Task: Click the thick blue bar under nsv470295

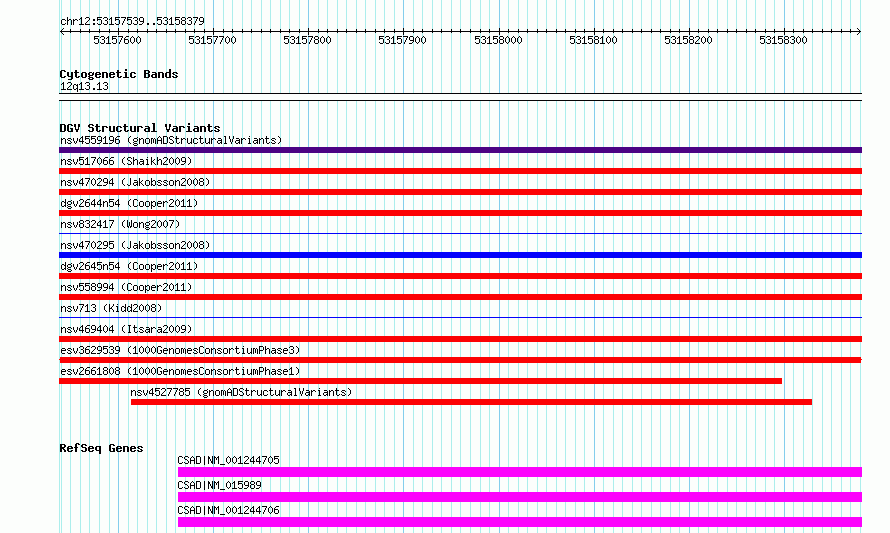Action: tap(460, 255)
